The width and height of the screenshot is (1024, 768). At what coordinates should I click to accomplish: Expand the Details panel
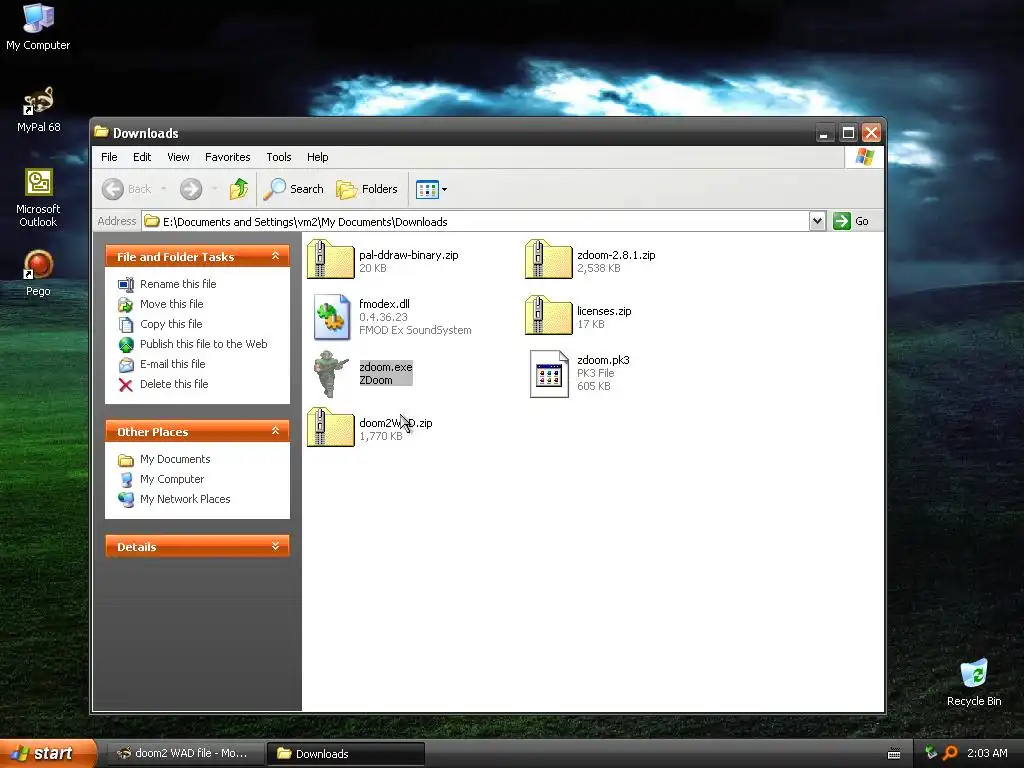coord(276,547)
